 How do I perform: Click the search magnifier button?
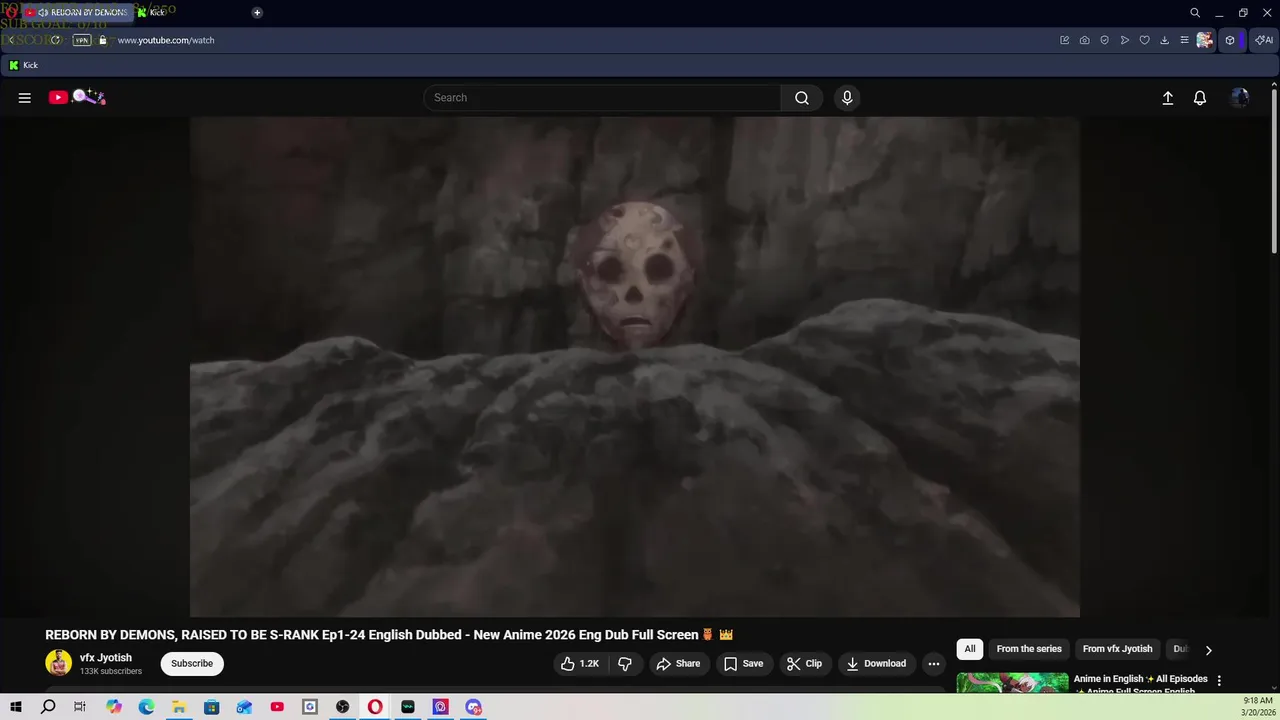[802, 98]
